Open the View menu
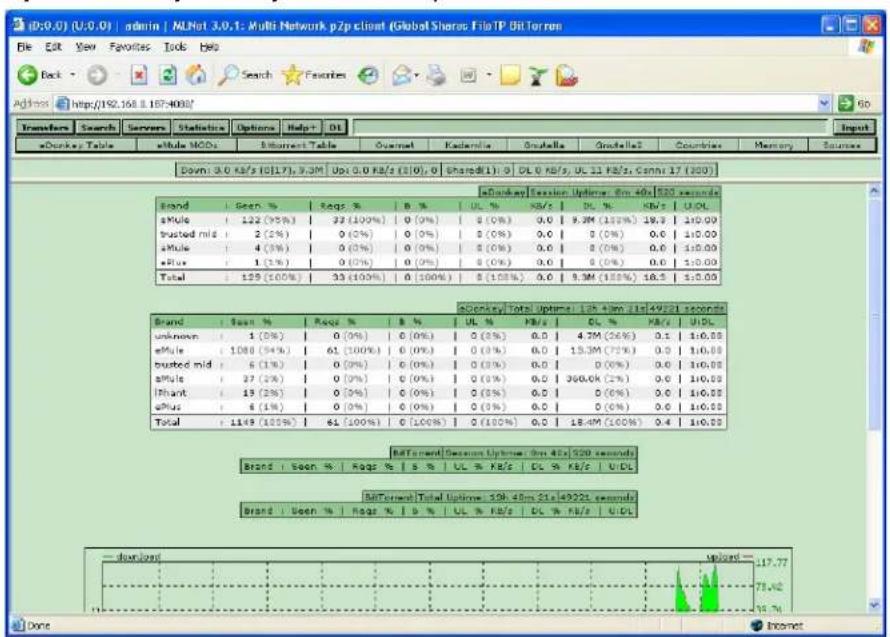890x637 pixels. (86, 47)
